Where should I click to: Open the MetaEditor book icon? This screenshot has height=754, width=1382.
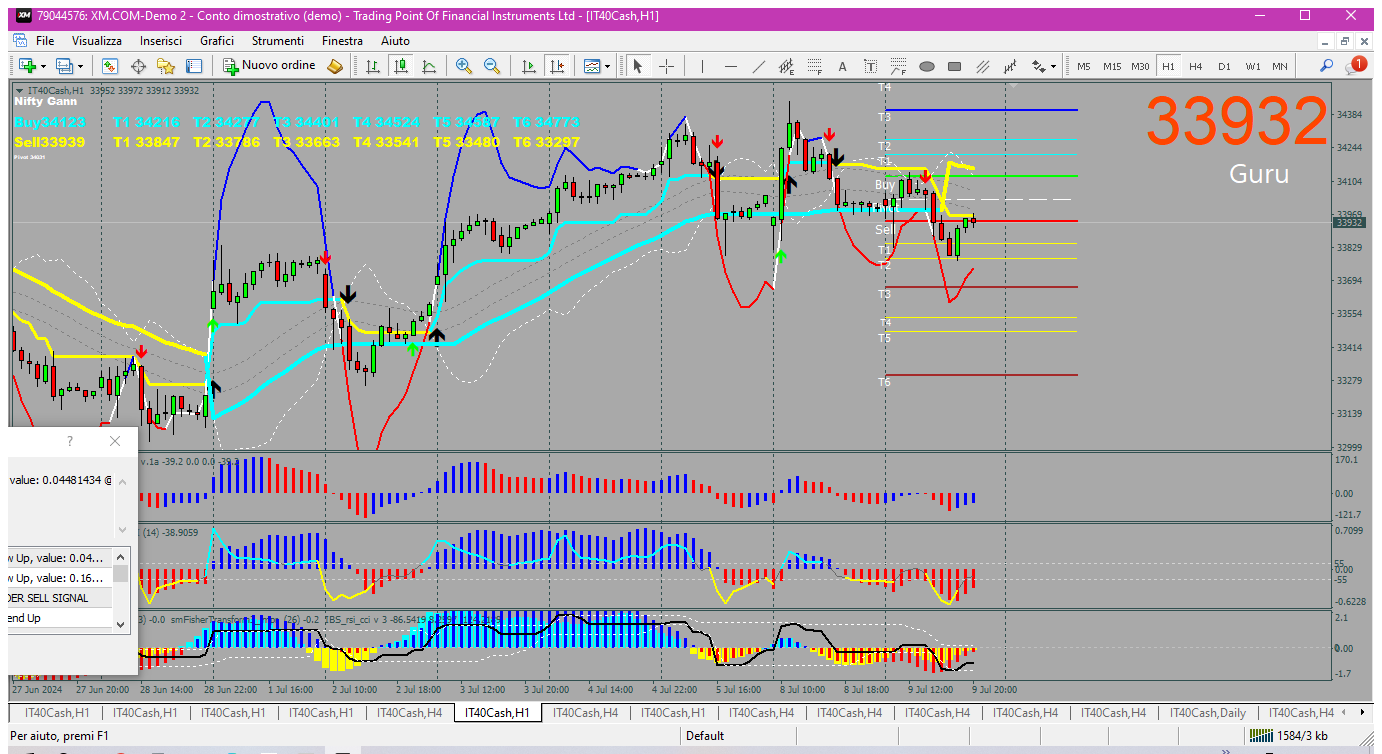[x=335, y=66]
